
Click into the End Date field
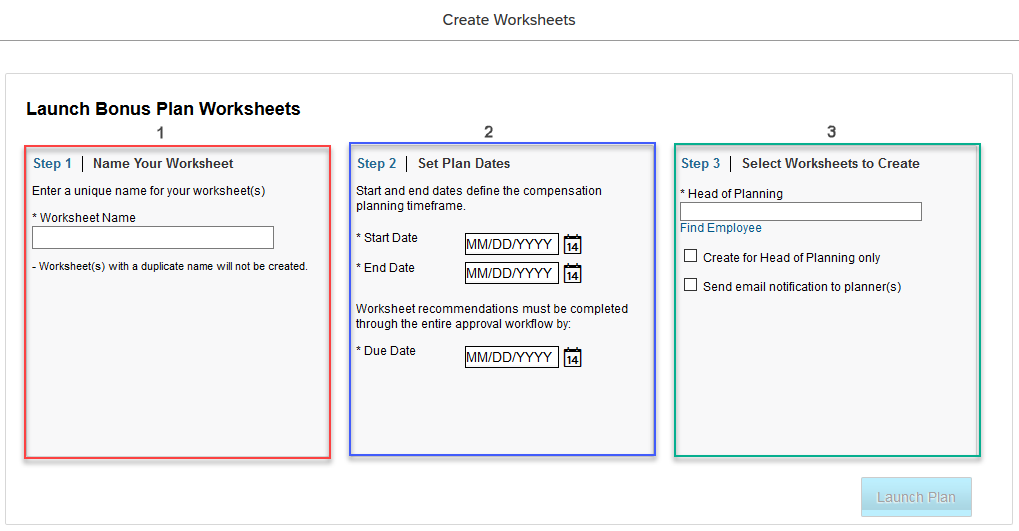coord(511,273)
